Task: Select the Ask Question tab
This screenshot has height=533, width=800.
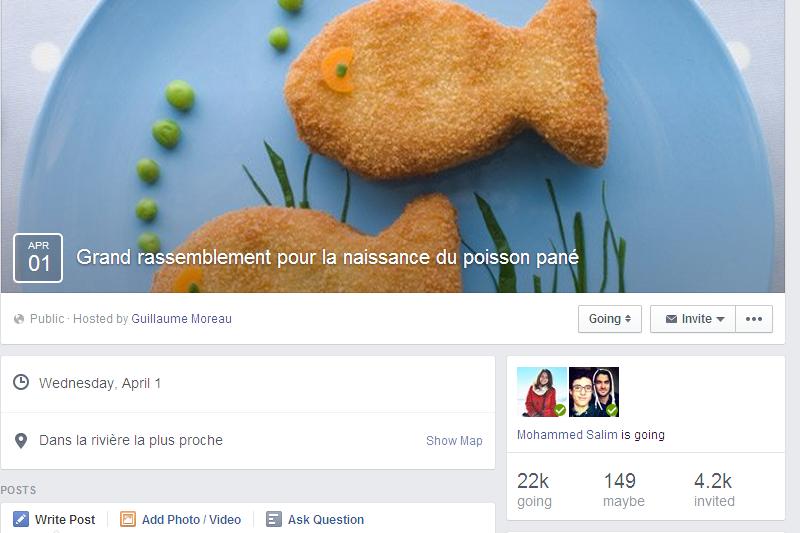Action: pyautogui.click(x=315, y=519)
